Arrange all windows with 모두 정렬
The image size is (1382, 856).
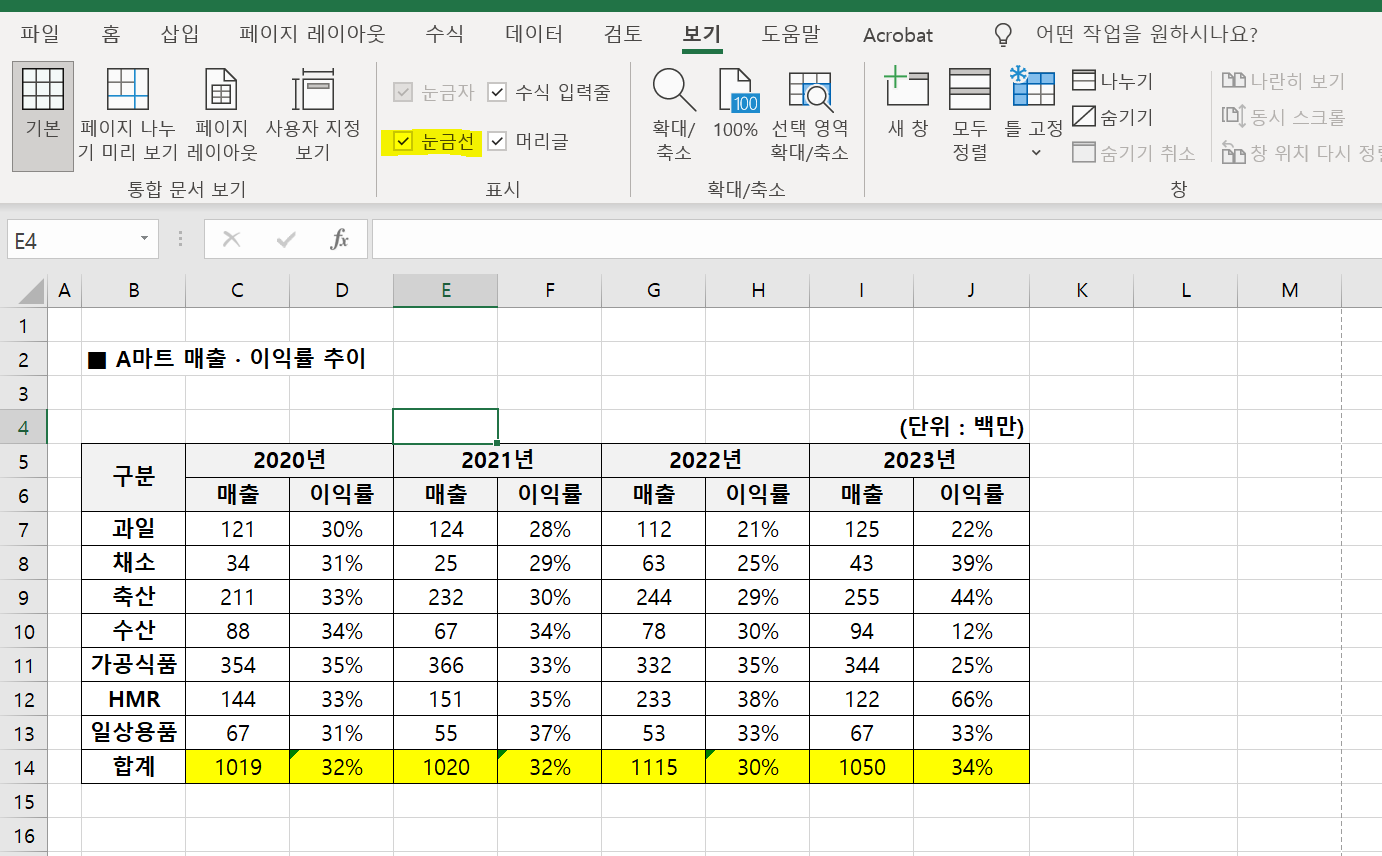click(970, 115)
